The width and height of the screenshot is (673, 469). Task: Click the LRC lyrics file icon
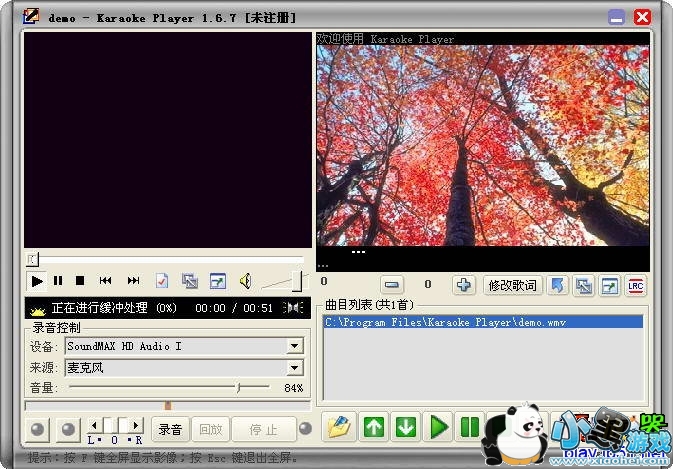636,285
